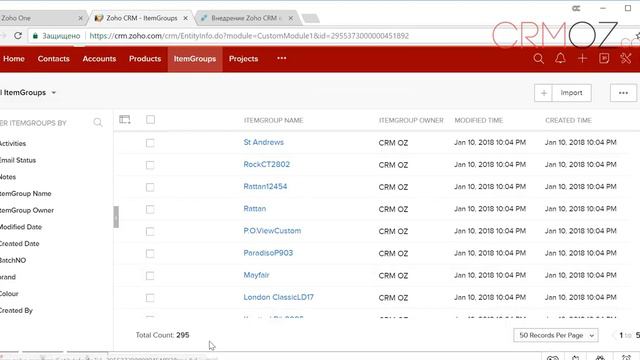The width and height of the screenshot is (640, 360).
Task: Expand the Email Status filter
Action: pyautogui.click(x=18, y=160)
